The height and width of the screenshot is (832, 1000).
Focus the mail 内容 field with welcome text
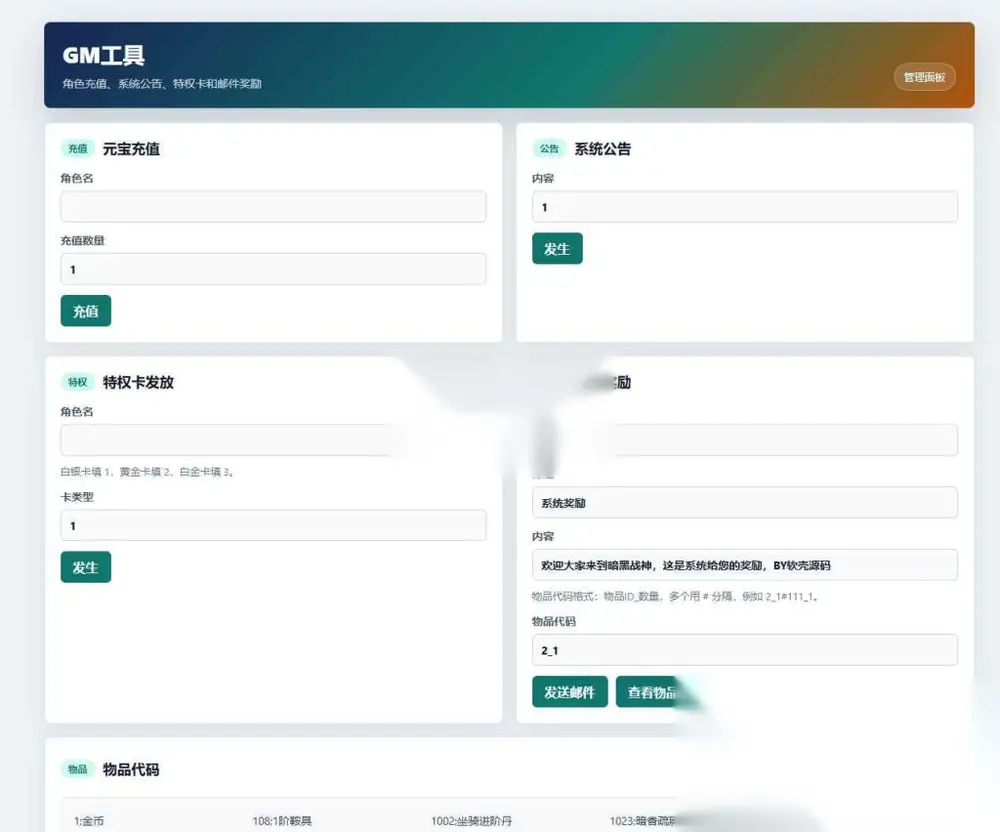coord(745,565)
